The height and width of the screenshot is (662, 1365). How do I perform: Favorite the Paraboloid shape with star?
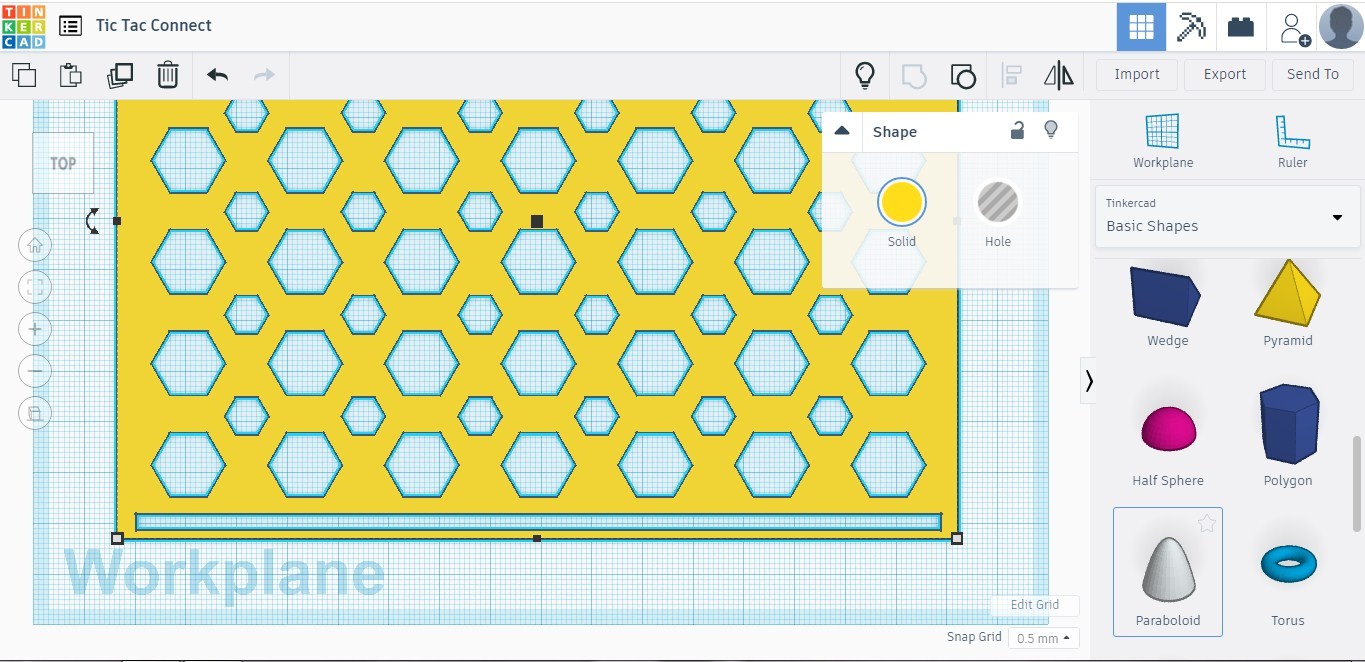coord(1207,523)
